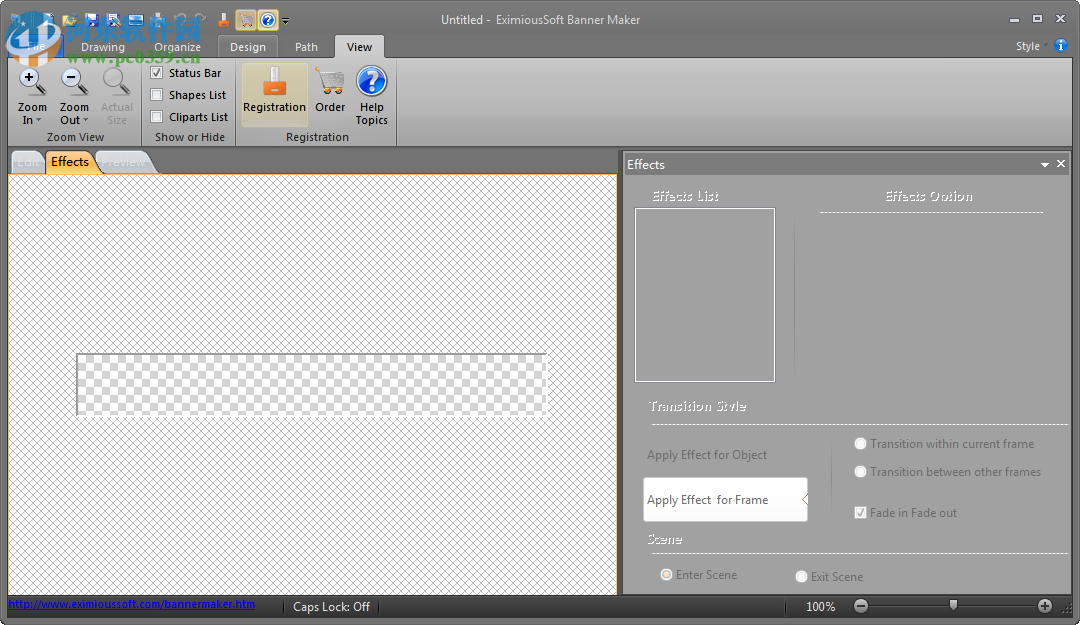1080x625 pixels.
Task: Uncheck the Status Bar checkbox
Action: (x=156, y=72)
